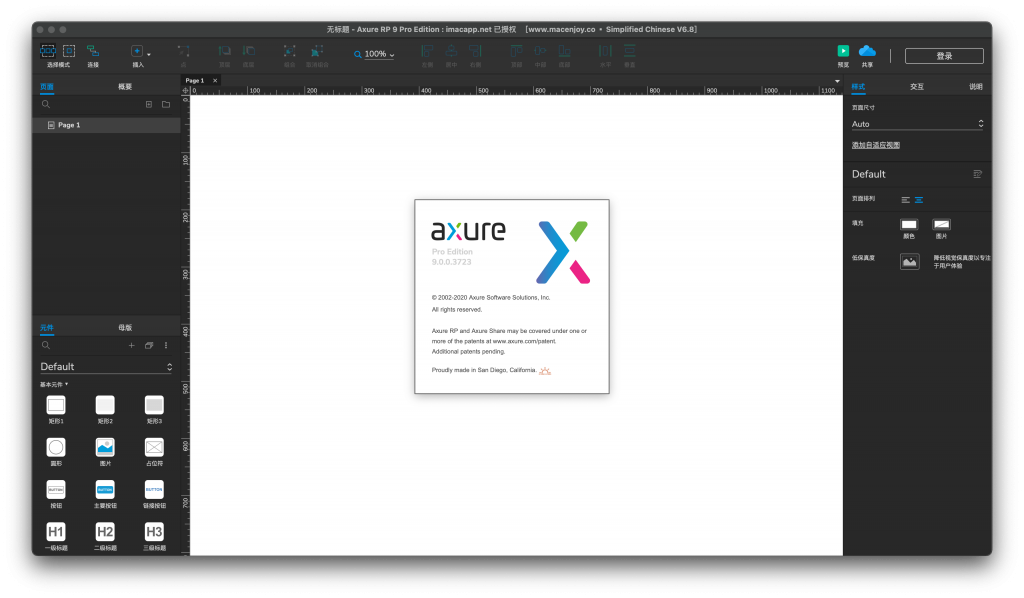Open the Insert tool dropdown arrow
Viewport: 1024px width, 598px height.
click(149, 54)
